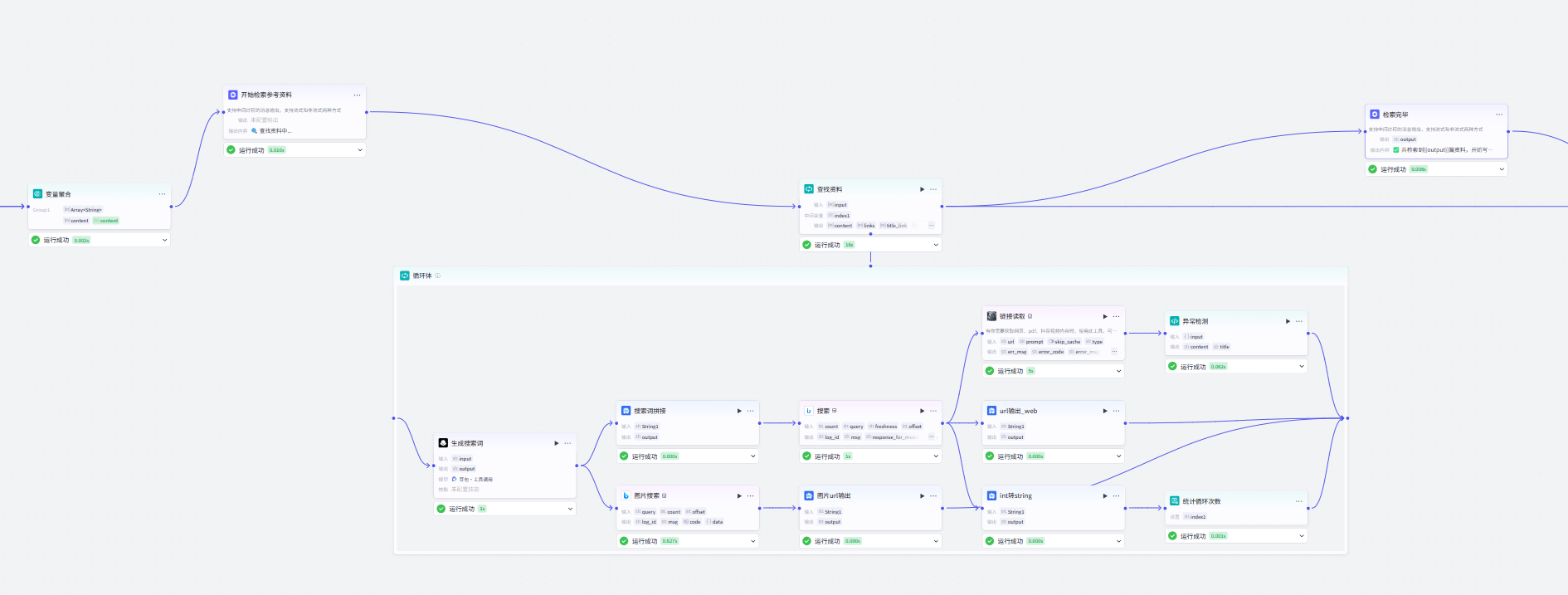Open the more menu on 变量聚合 node

[x=162, y=194]
